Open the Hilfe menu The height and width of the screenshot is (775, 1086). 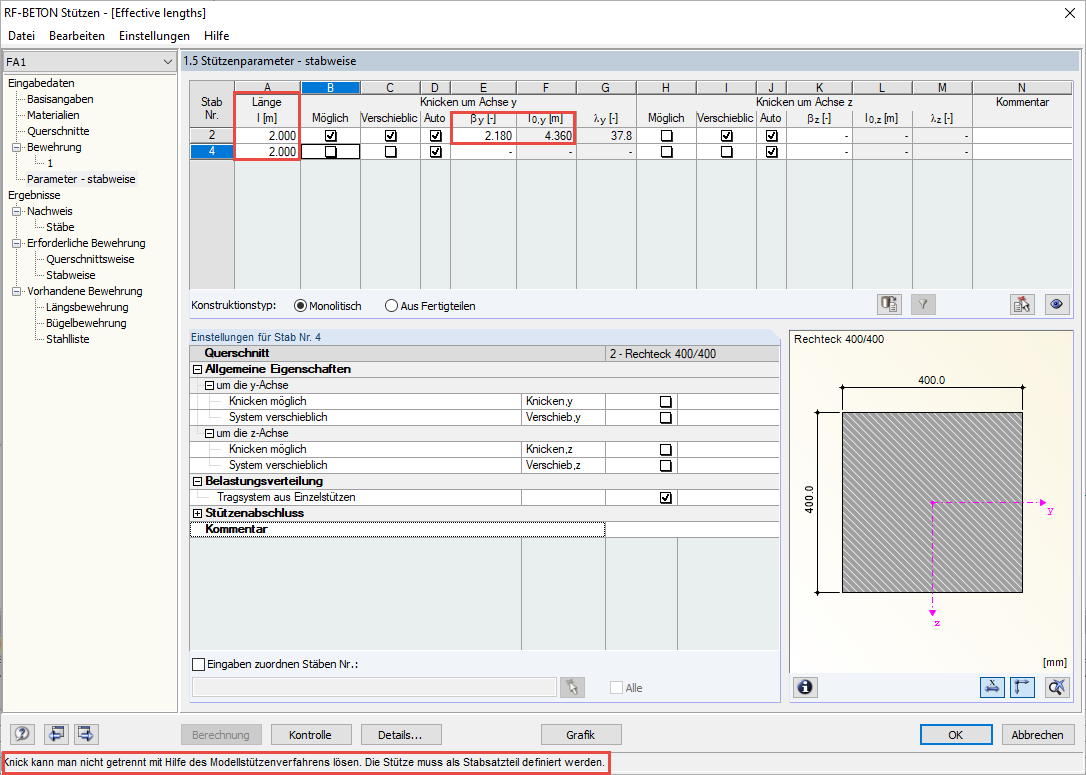coord(217,36)
